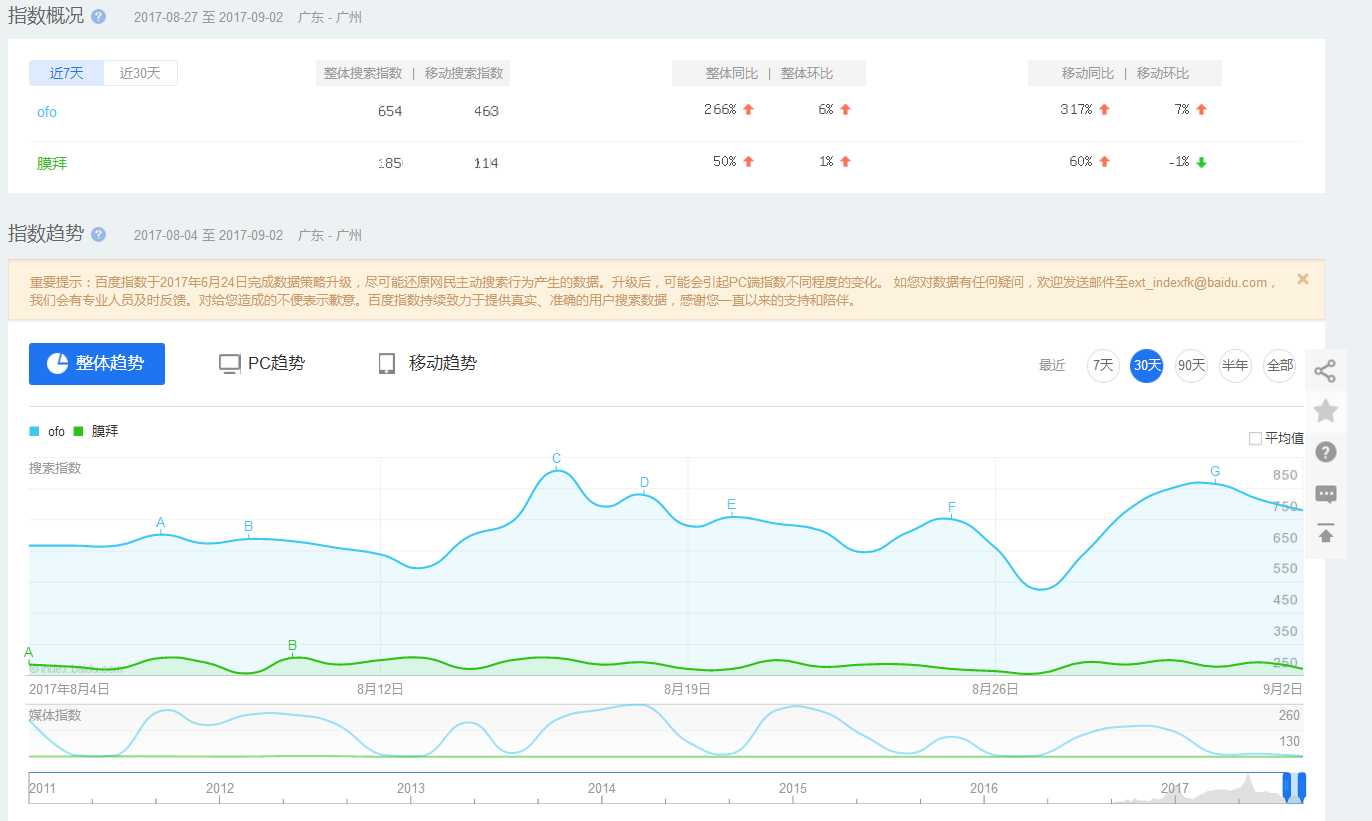Close the orange notice banner
The width and height of the screenshot is (1372, 821).
pos(1302,279)
